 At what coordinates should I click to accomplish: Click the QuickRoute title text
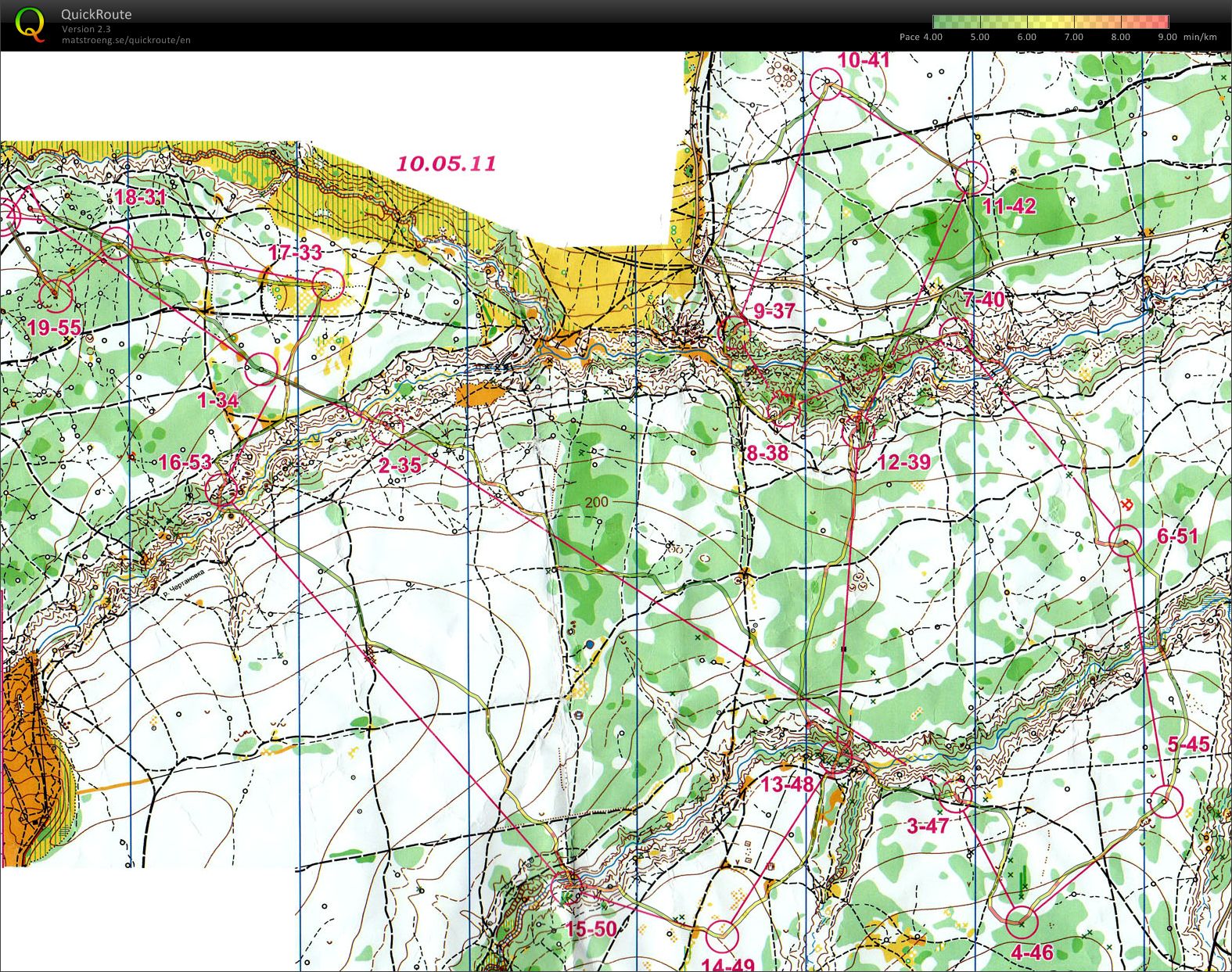pos(96,14)
